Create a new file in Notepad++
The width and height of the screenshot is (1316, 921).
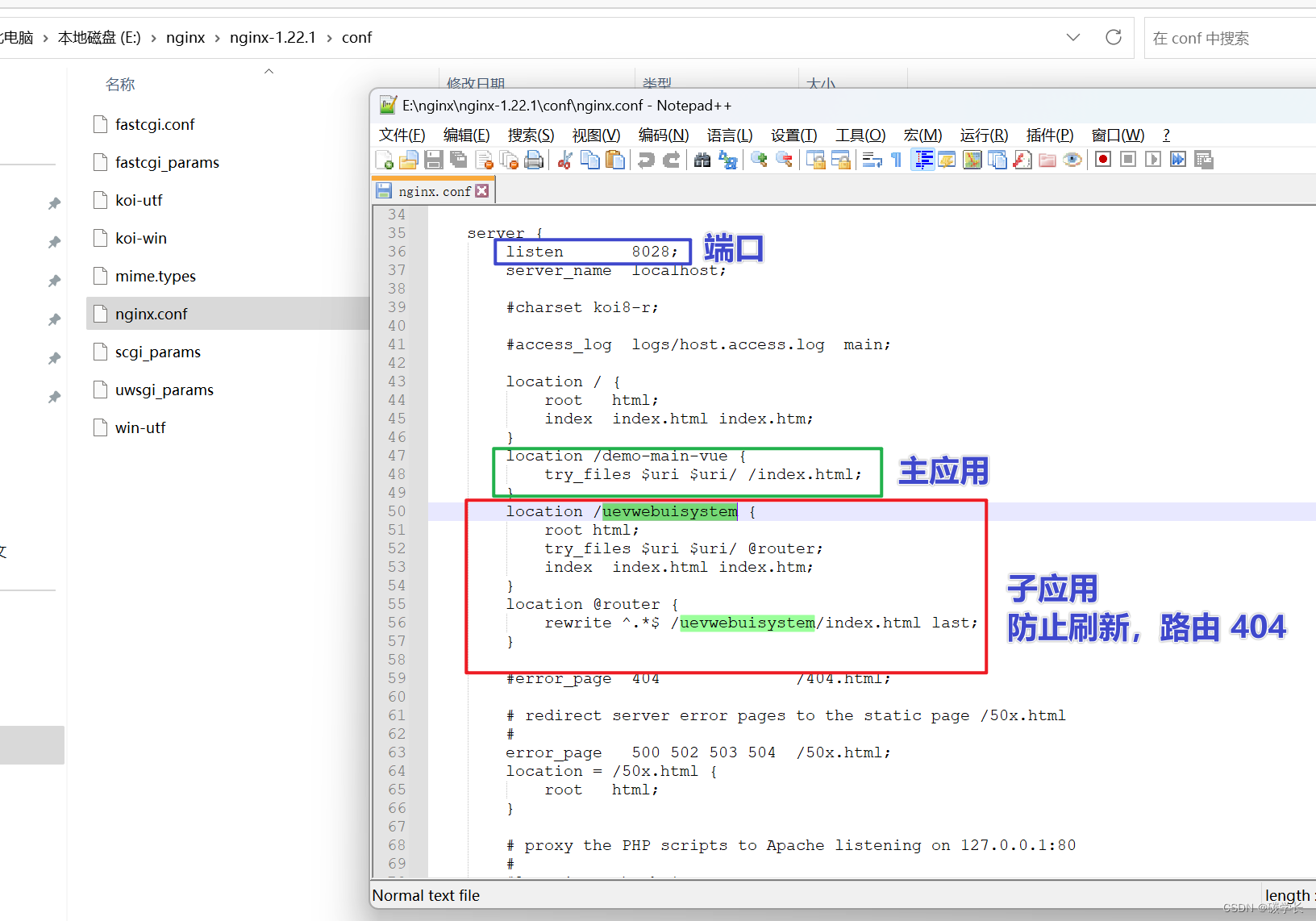[385, 160]
